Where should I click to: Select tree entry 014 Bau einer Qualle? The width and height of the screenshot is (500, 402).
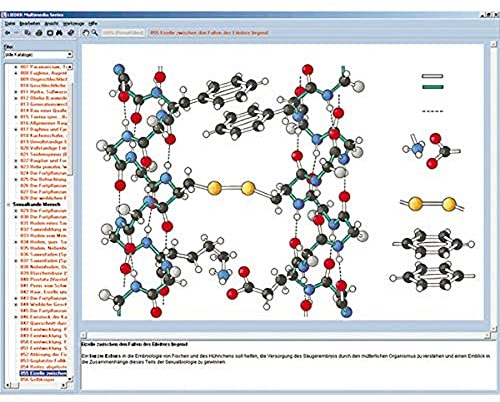(44, 110)
